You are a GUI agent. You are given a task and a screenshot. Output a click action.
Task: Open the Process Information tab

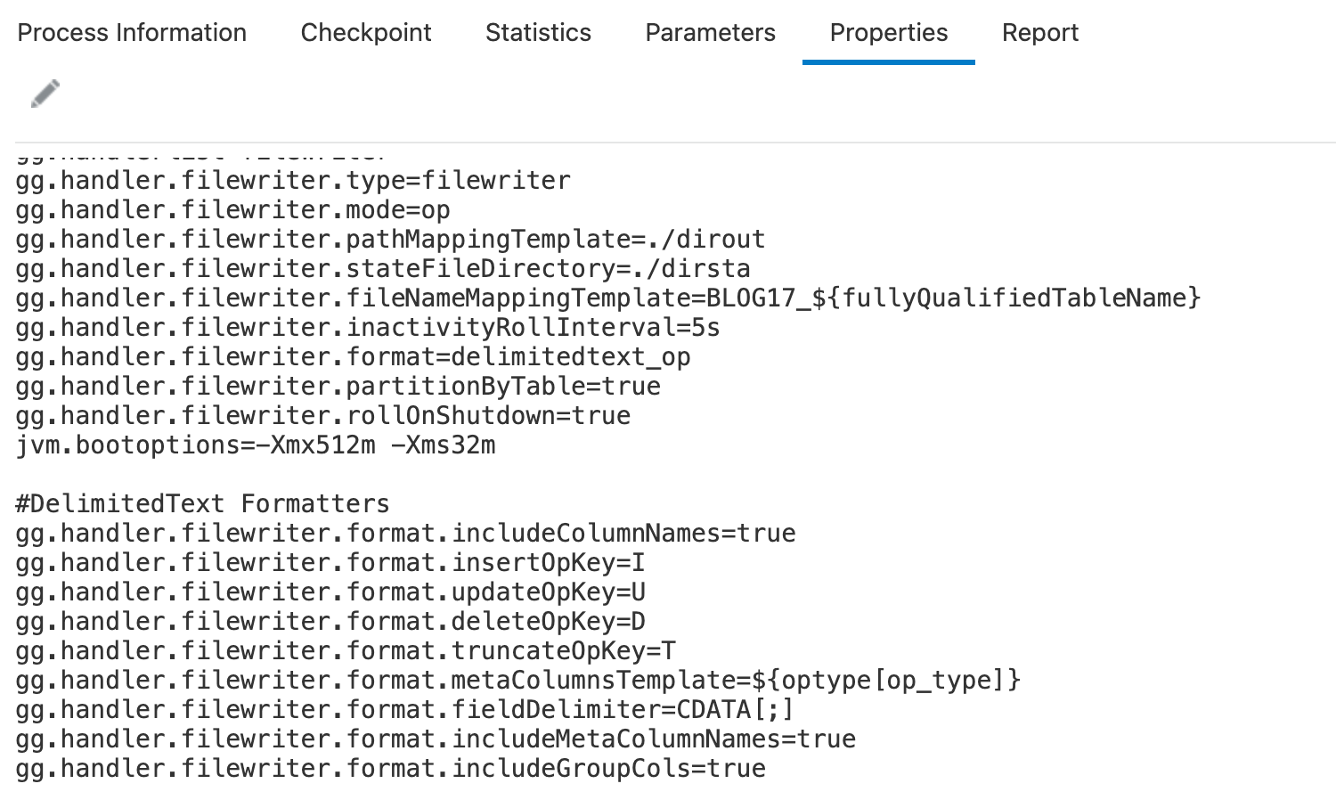click(132, 33)
